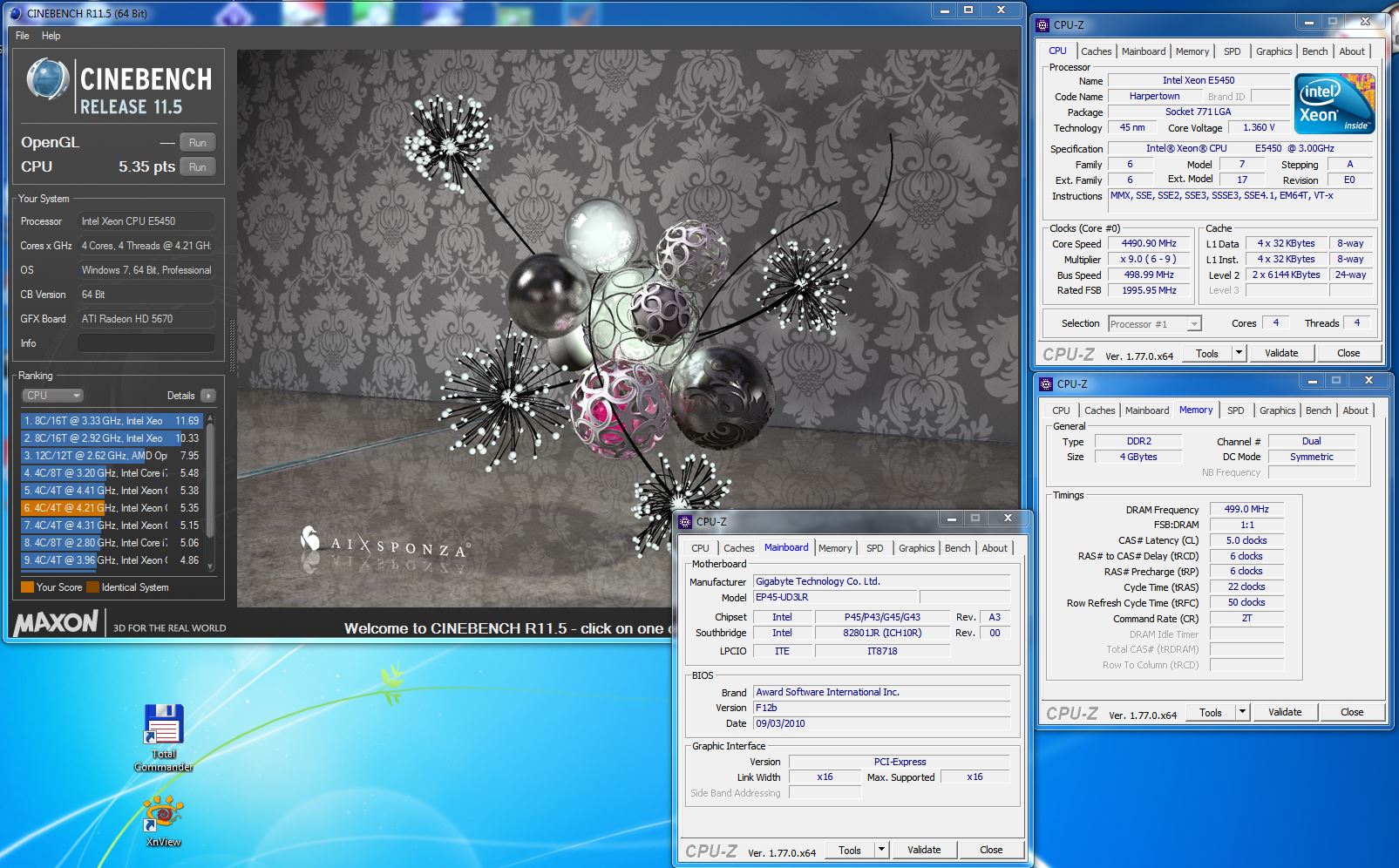Image resolution: width=1399 pixels, height=868 pixels.
Task: Click CPU-Z CPU window title icon
Action: point(1042,25)
